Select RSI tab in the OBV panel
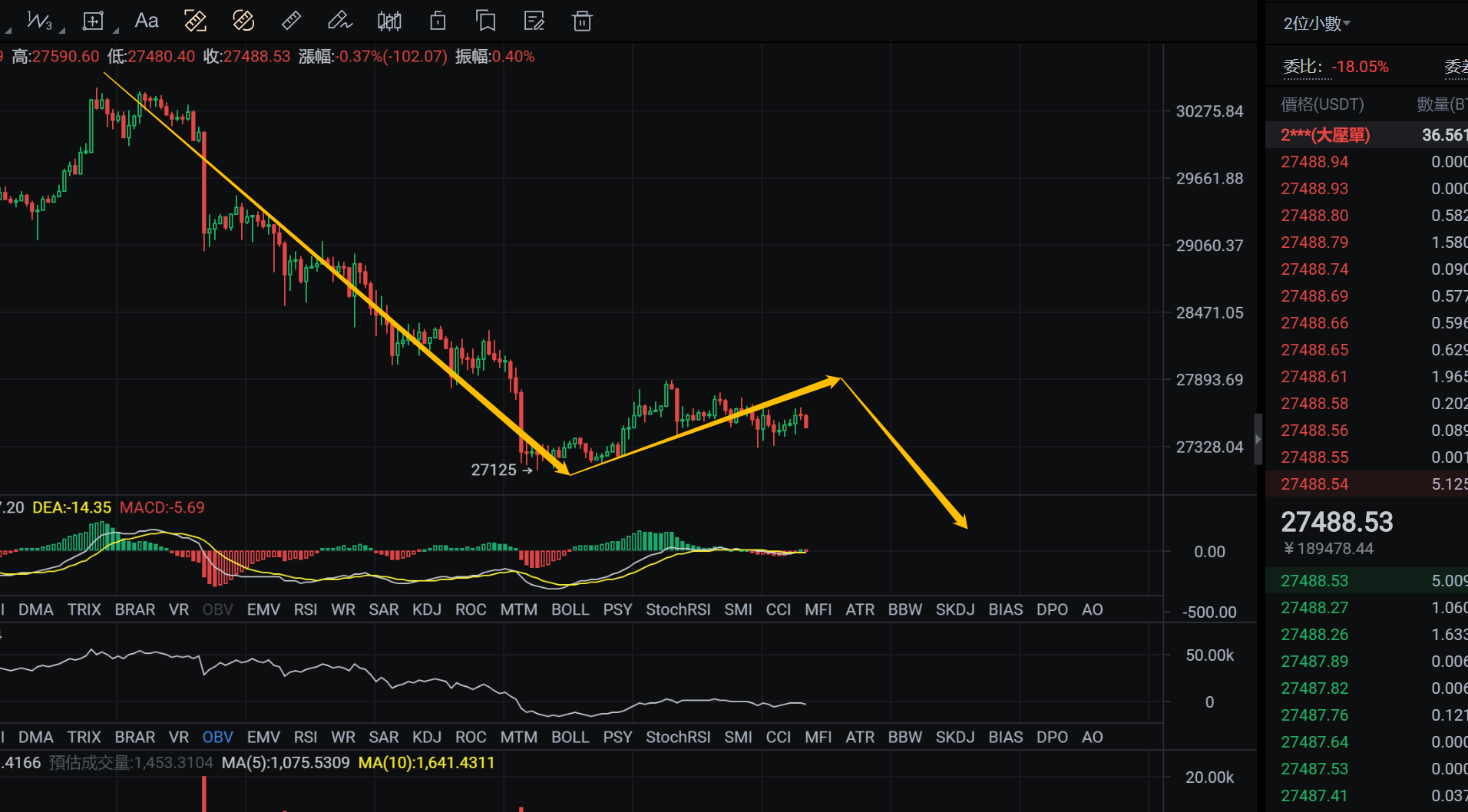1468x812 pixels. 305,737
